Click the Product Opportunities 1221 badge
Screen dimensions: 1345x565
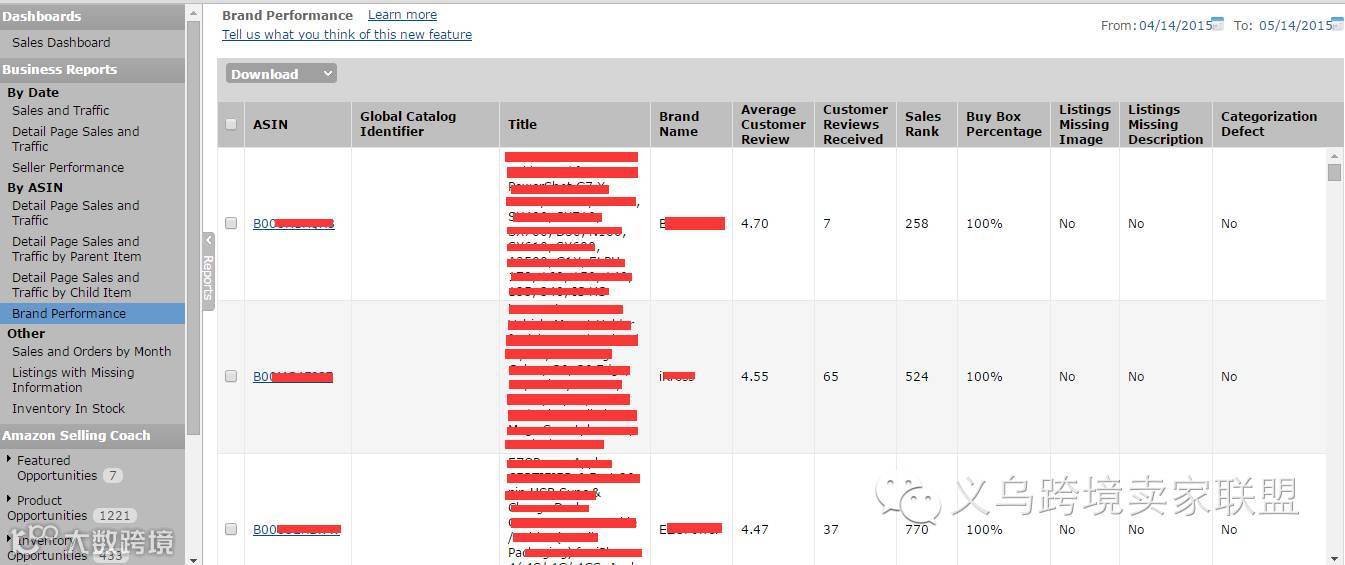click(x=114, y=515)
